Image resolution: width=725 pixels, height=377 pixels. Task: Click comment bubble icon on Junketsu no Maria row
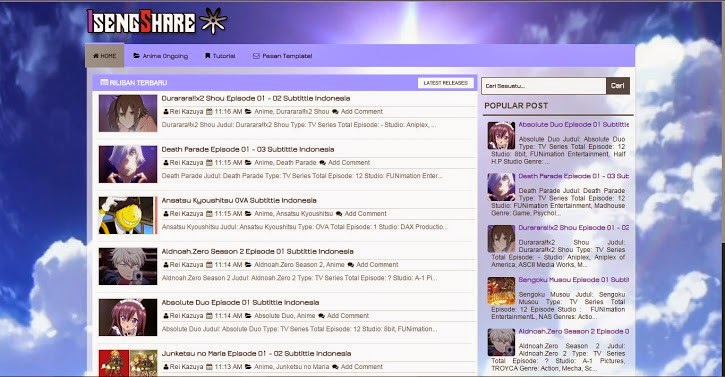335,367
